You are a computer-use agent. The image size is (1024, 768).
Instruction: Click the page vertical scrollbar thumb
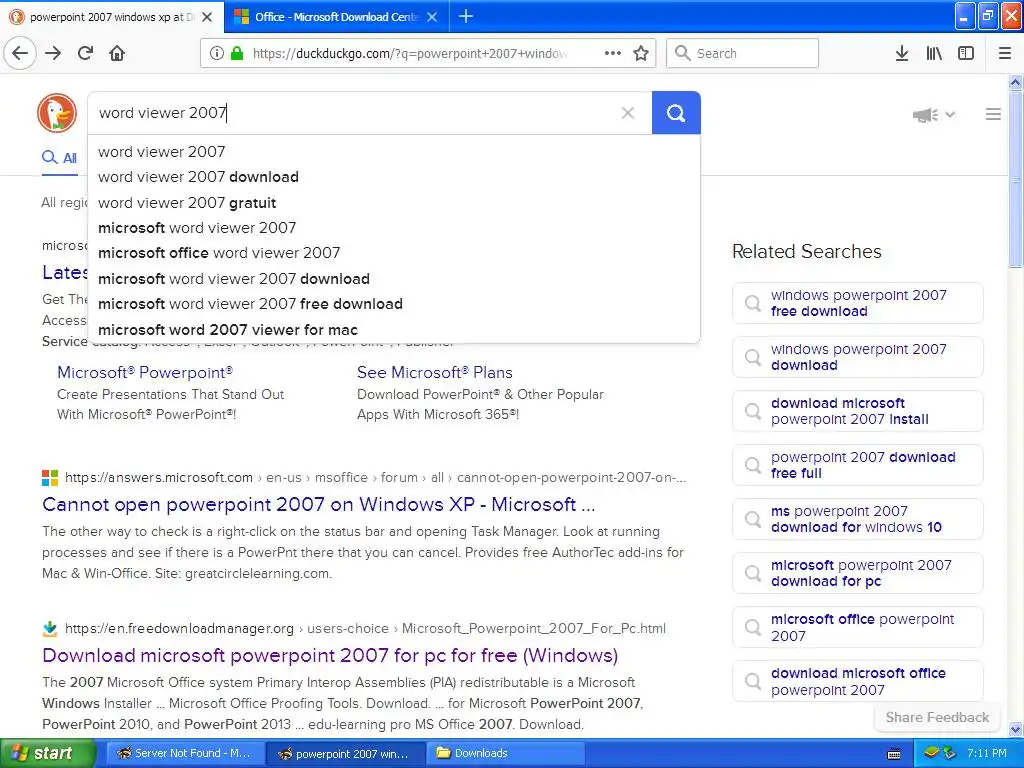pyautogui.click(x=1015, y=178)
